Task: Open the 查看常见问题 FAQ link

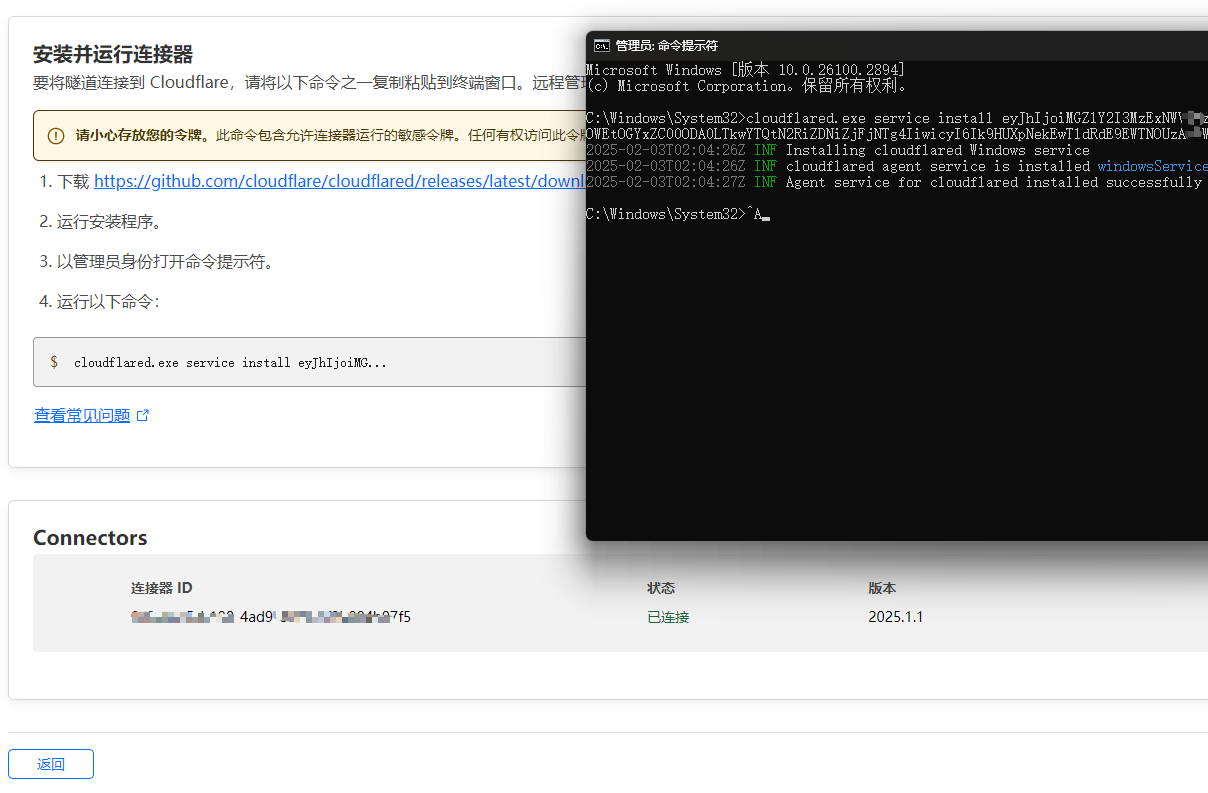Action: point(81,414)
